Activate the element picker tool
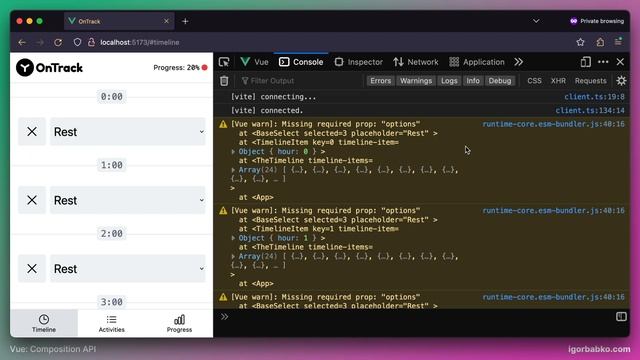This screenshot has width=640, height=360. coord(224,62)
